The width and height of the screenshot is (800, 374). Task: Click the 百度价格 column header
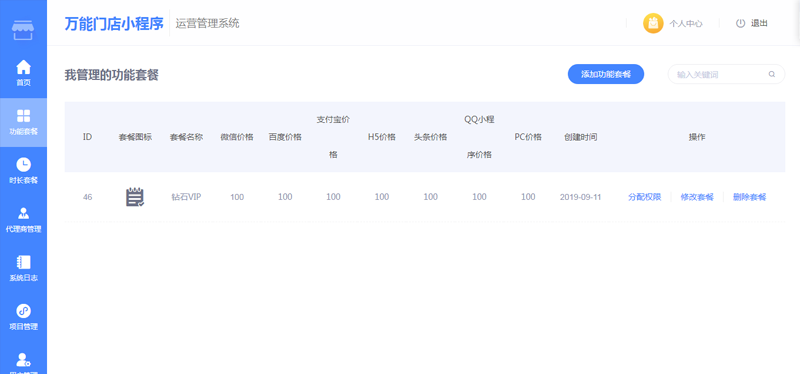coord(285,137)
